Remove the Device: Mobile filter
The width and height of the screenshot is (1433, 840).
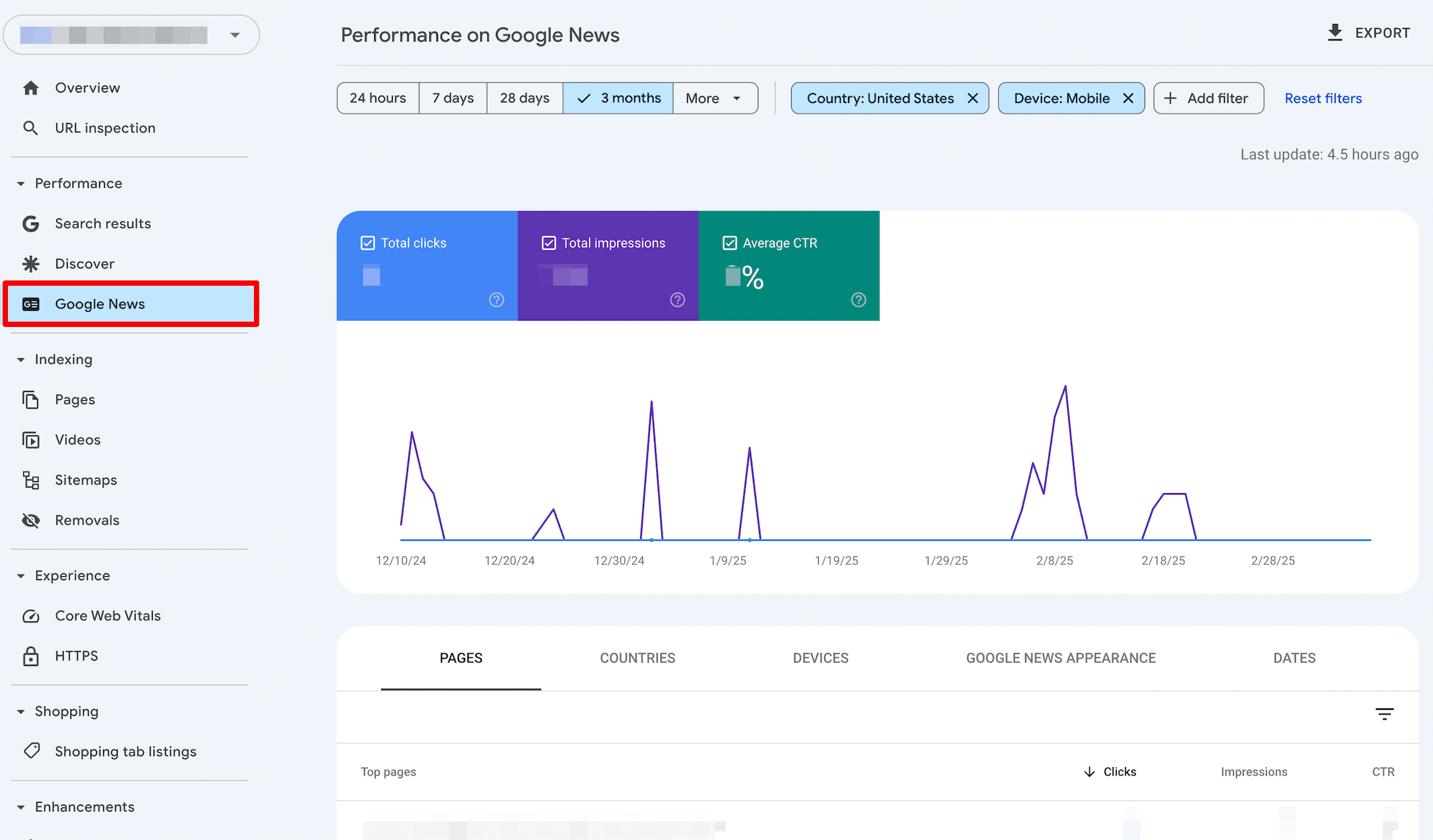coord(1128,98)
